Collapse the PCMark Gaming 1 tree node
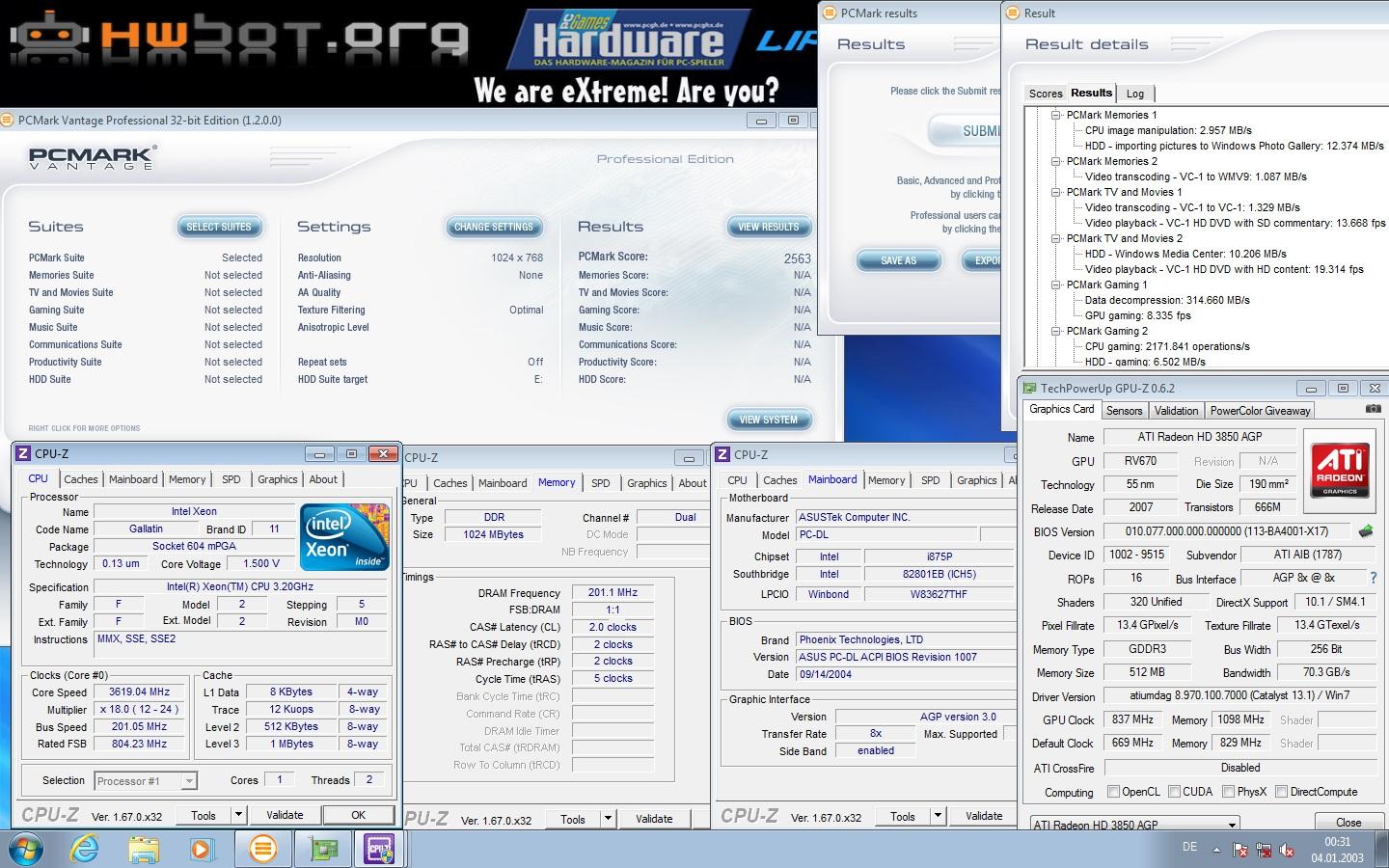This screenshot has height=868, width=1389. point(1056,285)
